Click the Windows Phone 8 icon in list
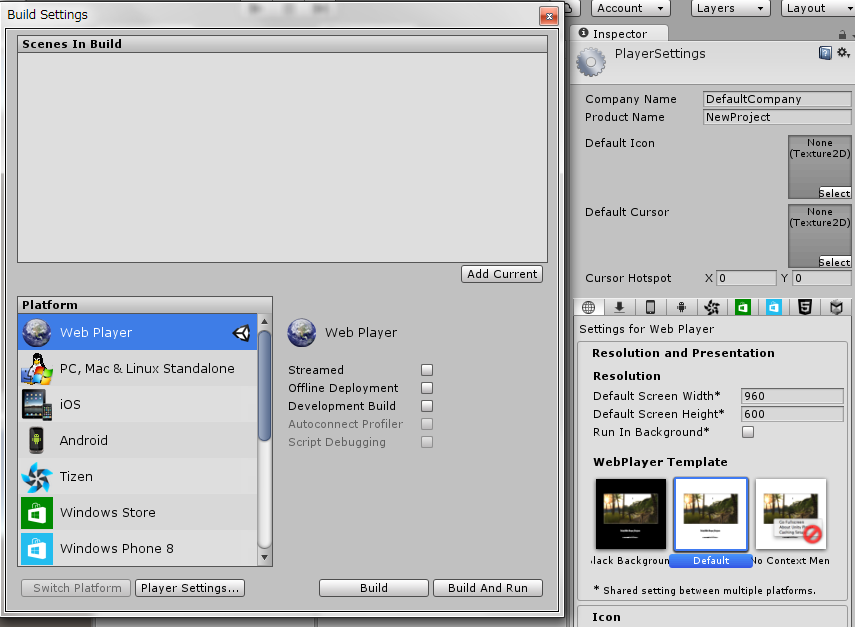 [x=37, y=548]
